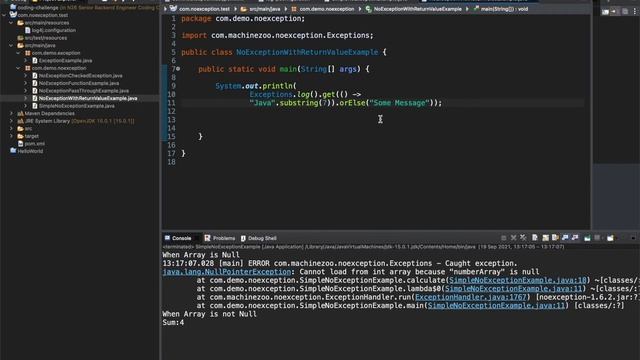Expand JRE System Library node
Image resolution: width=640 pixels, height=360 pixels.
coord(11,121)
